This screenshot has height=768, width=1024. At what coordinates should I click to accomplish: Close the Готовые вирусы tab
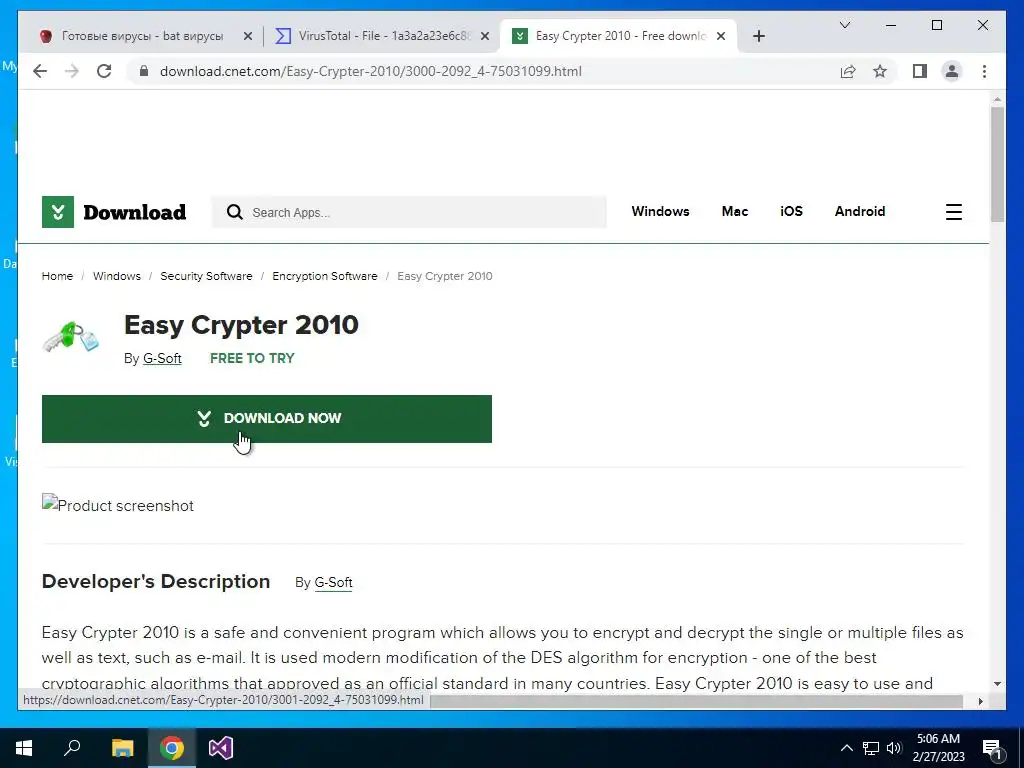(x=248, y=36)
